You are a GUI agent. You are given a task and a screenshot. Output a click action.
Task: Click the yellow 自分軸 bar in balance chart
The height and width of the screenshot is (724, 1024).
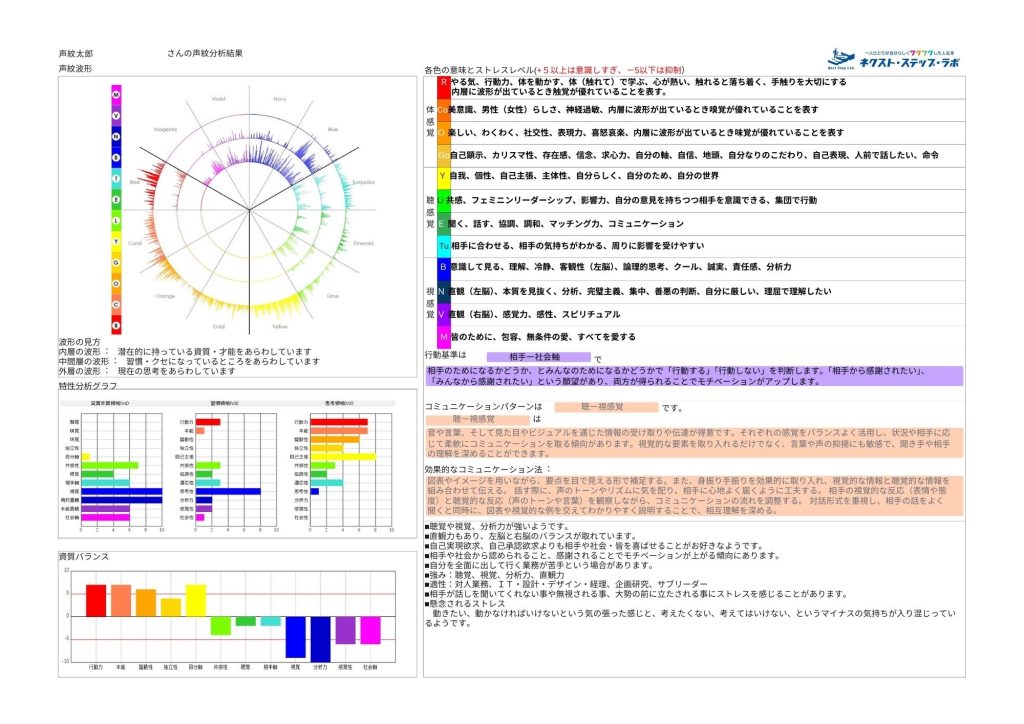click(195, 601)
